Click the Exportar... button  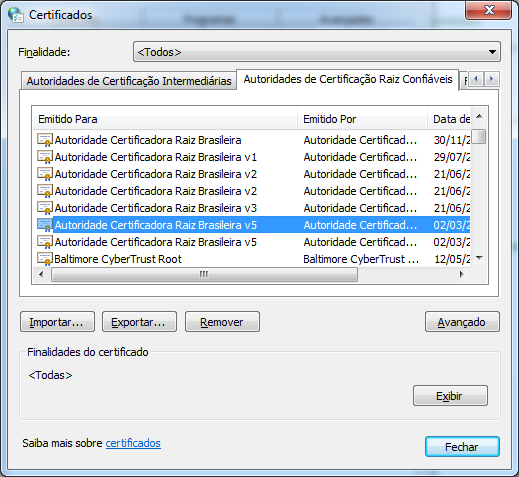click(139, 322)
